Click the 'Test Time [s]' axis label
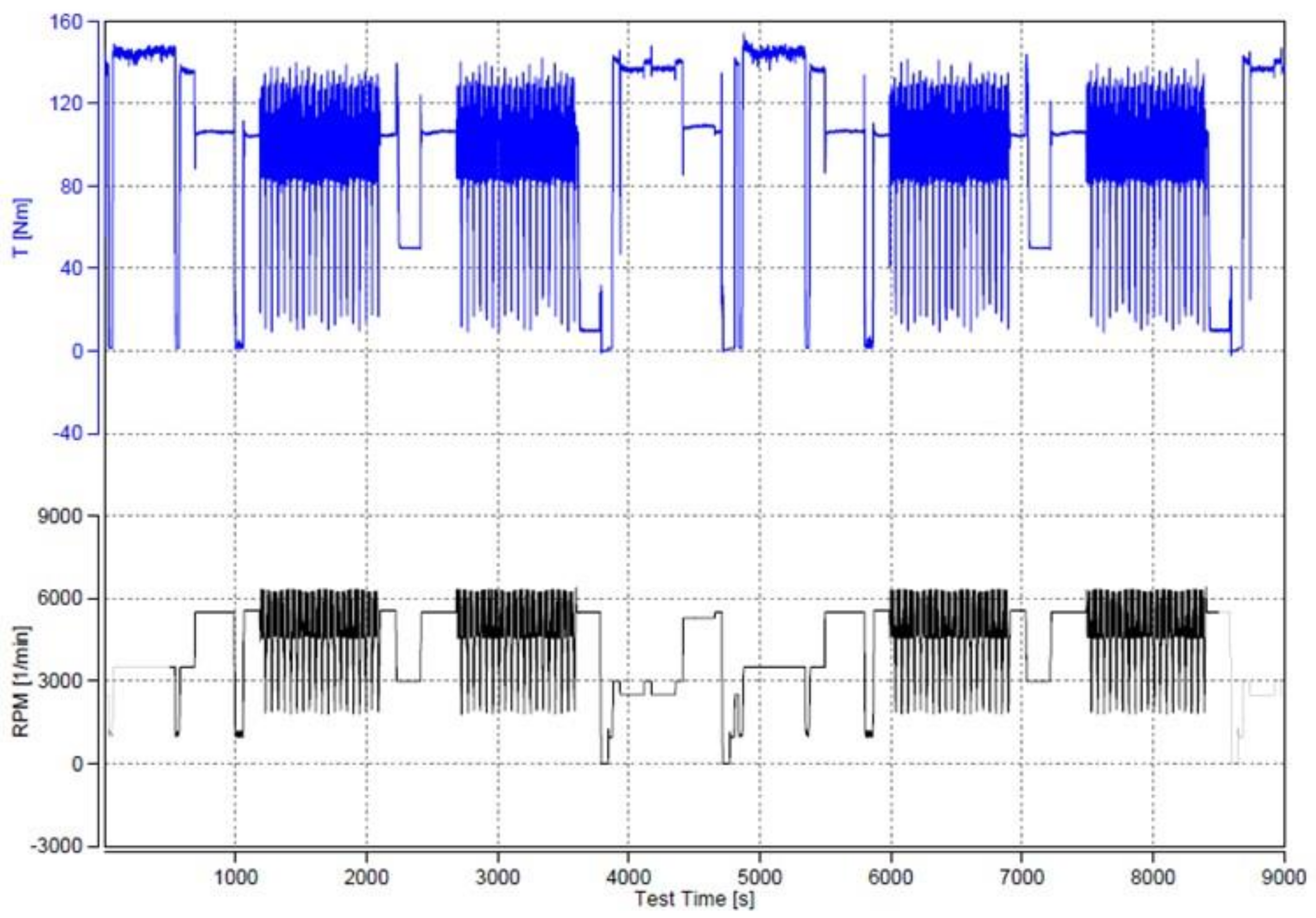 [x=694, y=900]
